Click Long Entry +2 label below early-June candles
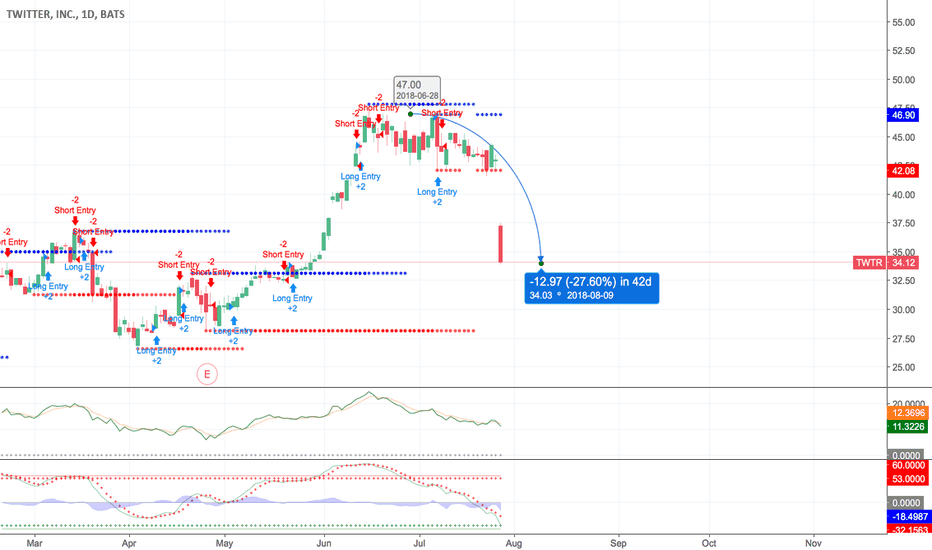The image size is (932, 550). pos(360,181)
